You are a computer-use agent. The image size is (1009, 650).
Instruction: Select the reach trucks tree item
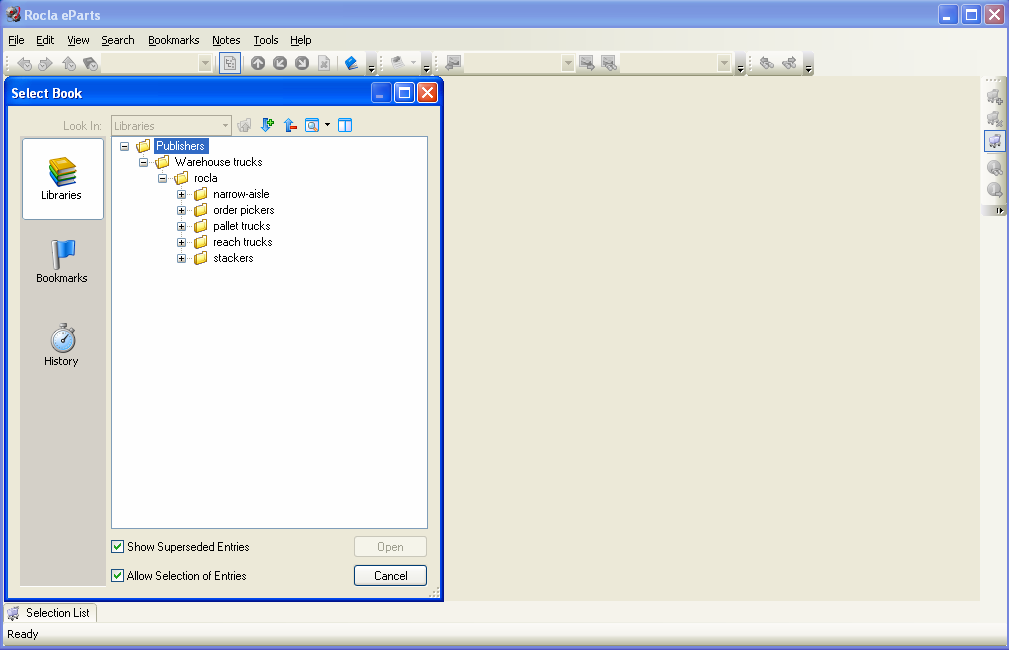(243, 243)
